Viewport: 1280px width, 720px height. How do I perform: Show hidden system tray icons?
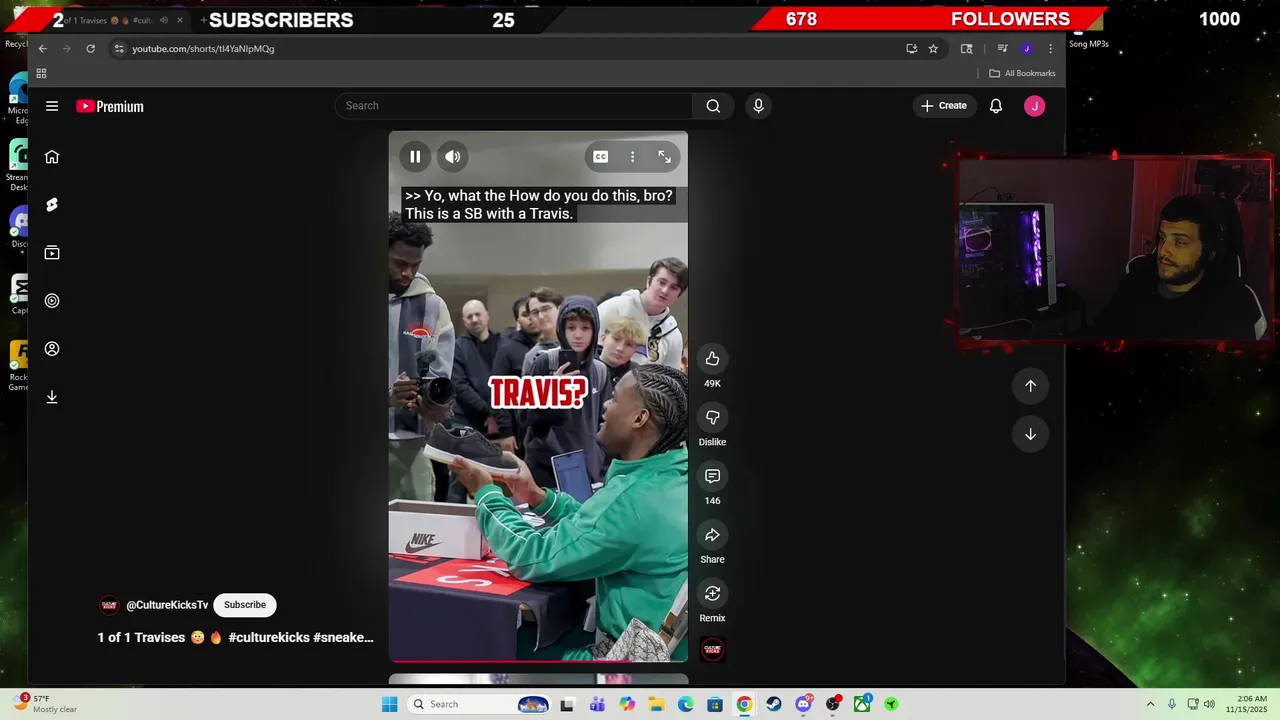tap(1150, 704)
